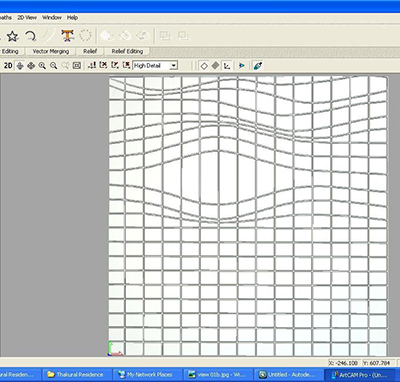This screenshot has width=400, height=382.
Task: Switch to the Relief tab
Action: point(90,51)
